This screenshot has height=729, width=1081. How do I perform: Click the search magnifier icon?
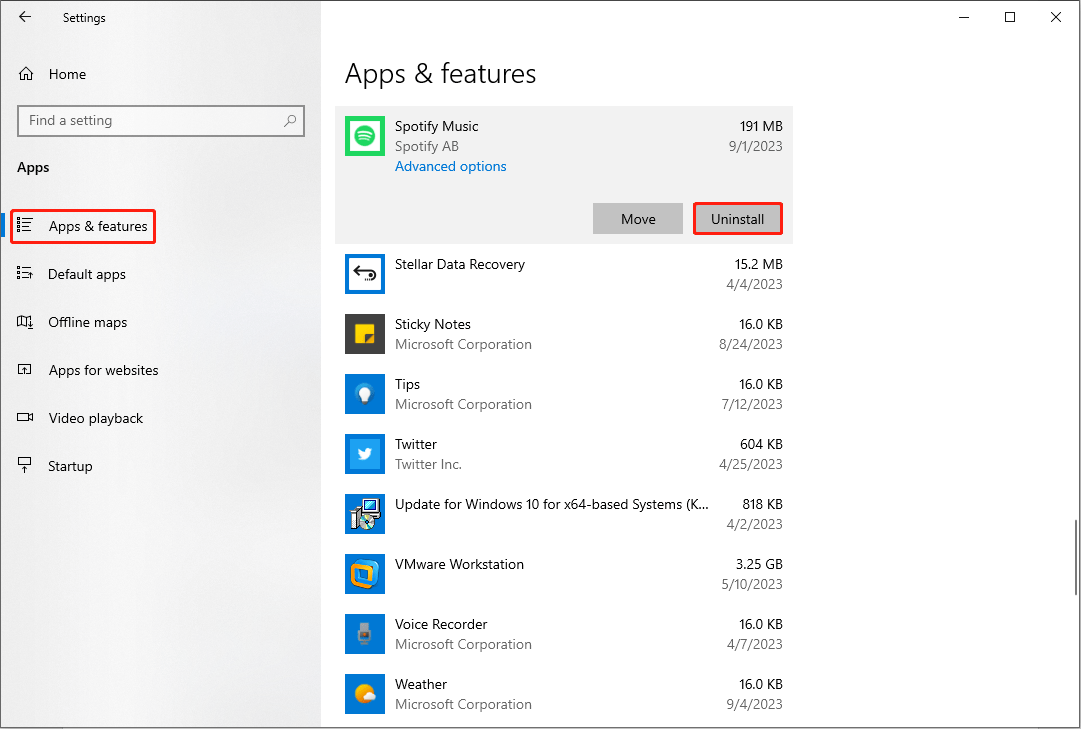pyautogui.click(x=290, y=121)
